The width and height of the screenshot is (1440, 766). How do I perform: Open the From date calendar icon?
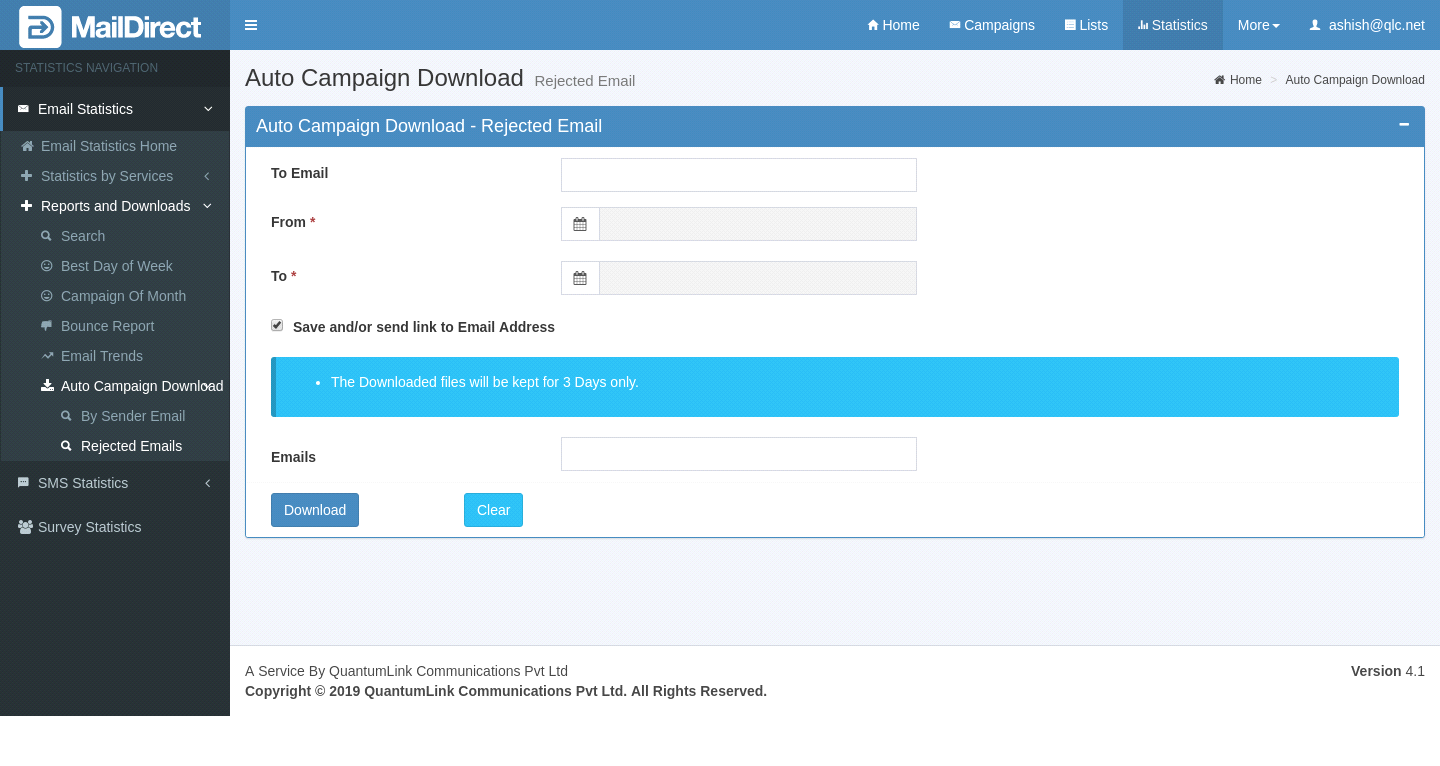(x=580, y=224)
